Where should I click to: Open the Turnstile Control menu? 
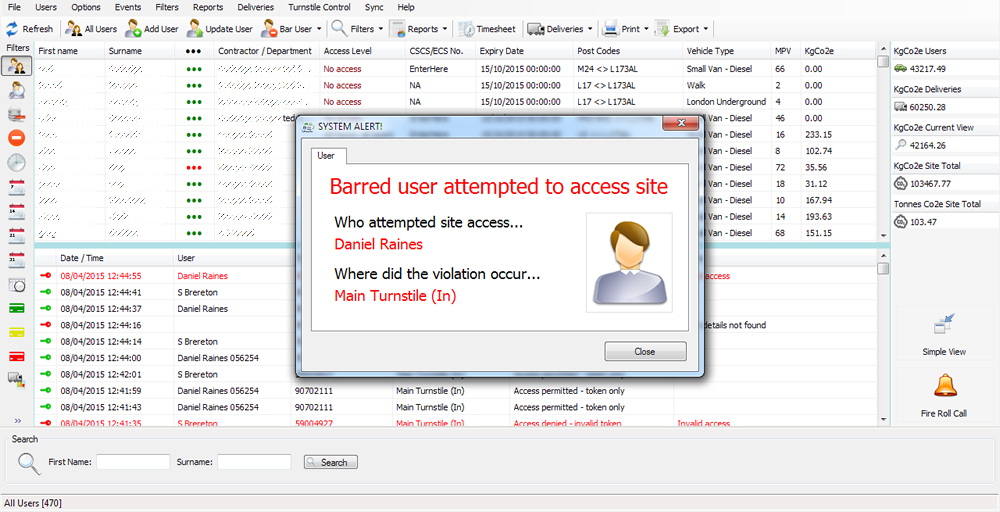coord(319,7)
